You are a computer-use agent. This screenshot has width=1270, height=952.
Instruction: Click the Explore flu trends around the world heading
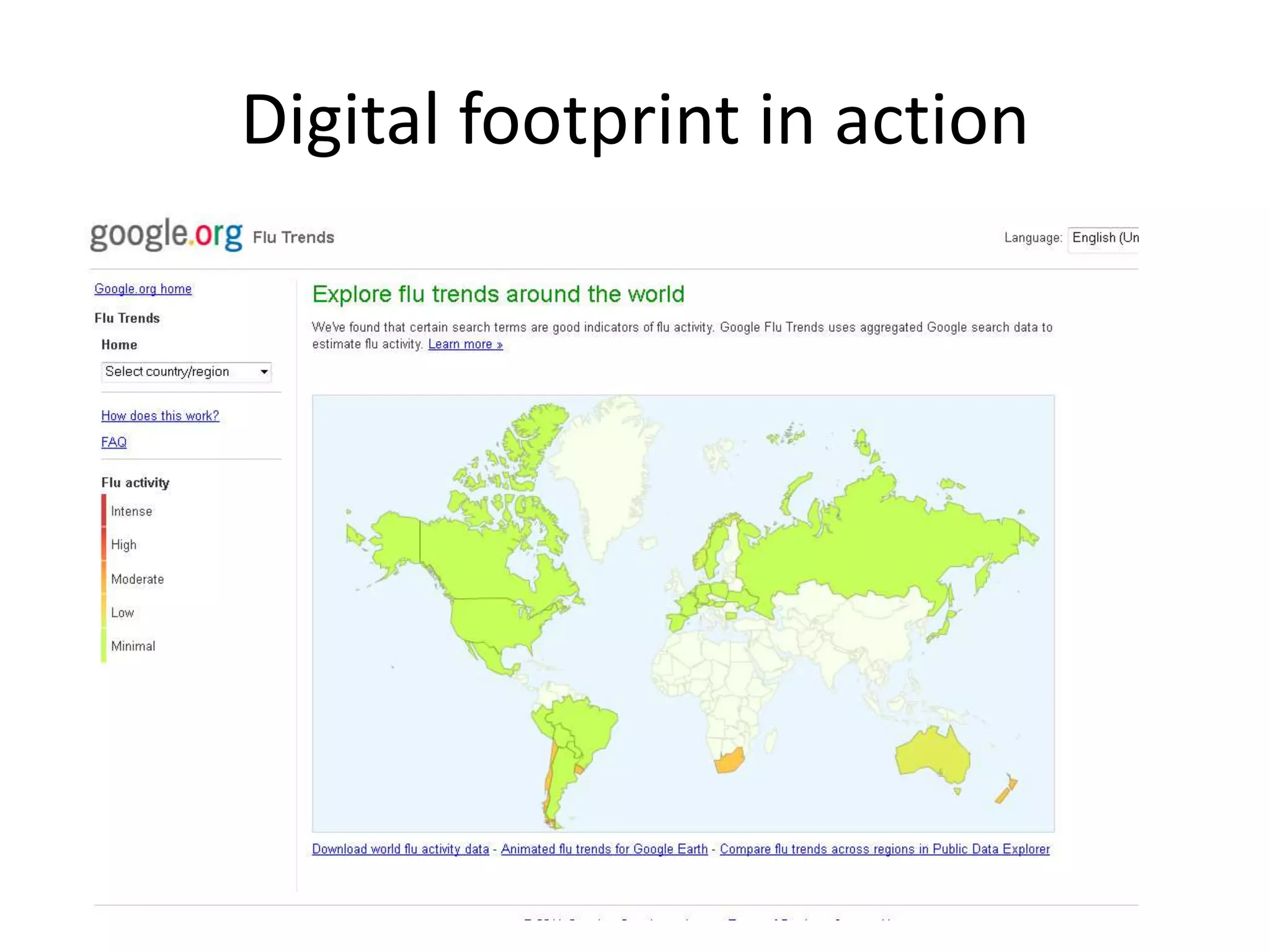(499, 294)
